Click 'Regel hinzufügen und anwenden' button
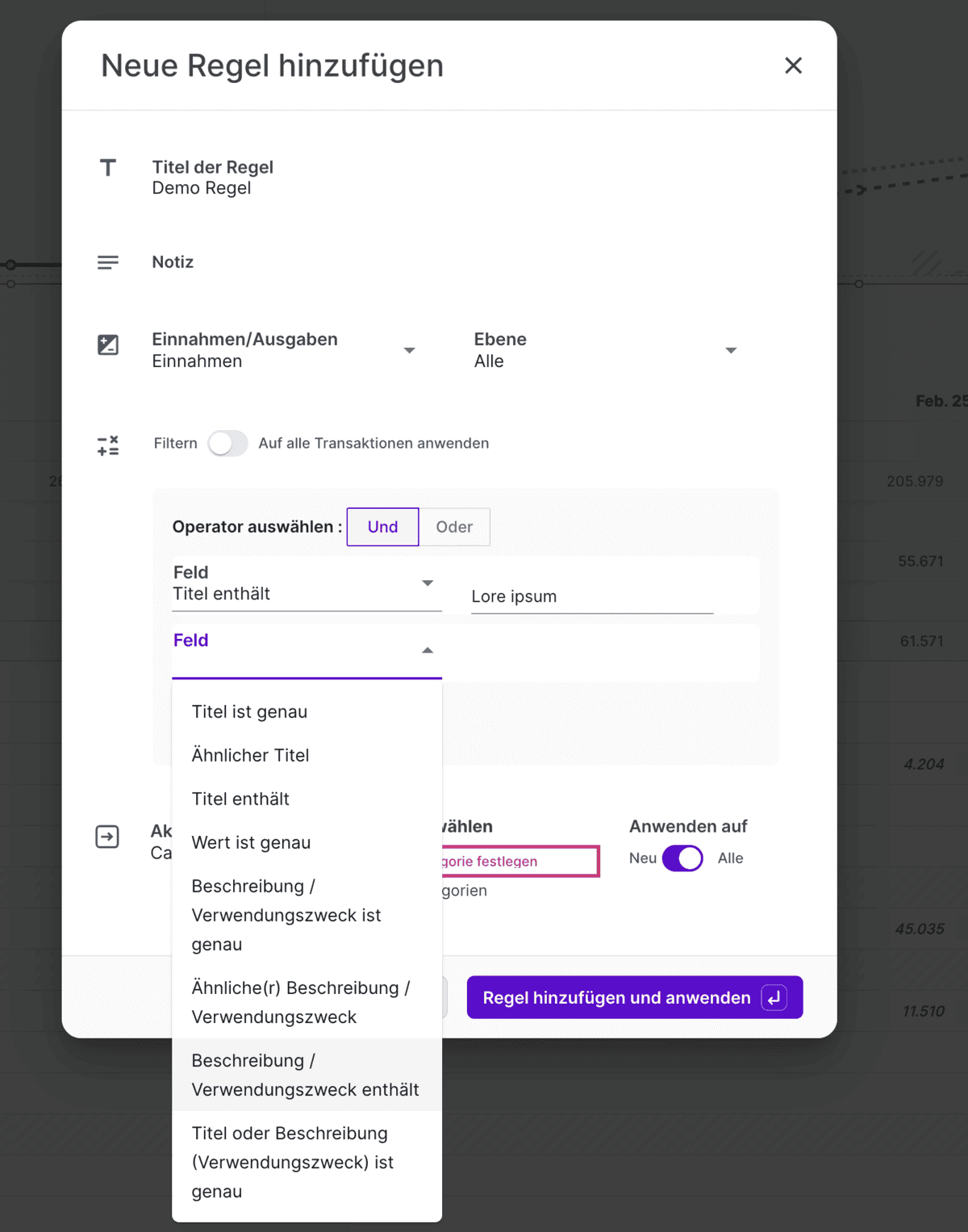 click(617, 998)
